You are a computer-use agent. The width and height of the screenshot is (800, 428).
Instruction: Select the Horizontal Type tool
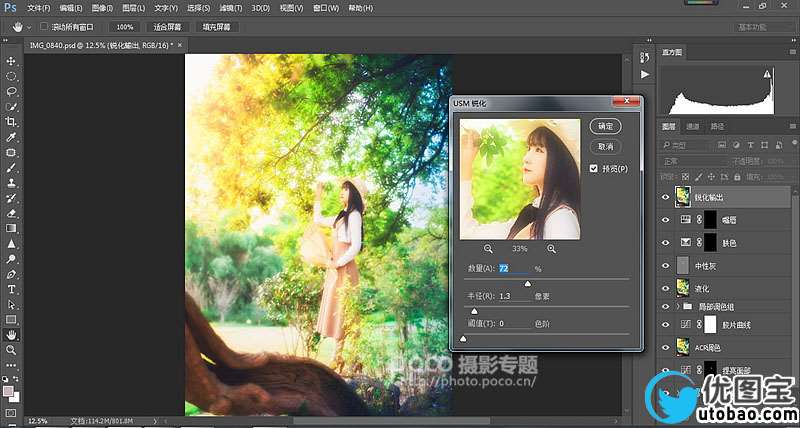[x=11, y=289]
